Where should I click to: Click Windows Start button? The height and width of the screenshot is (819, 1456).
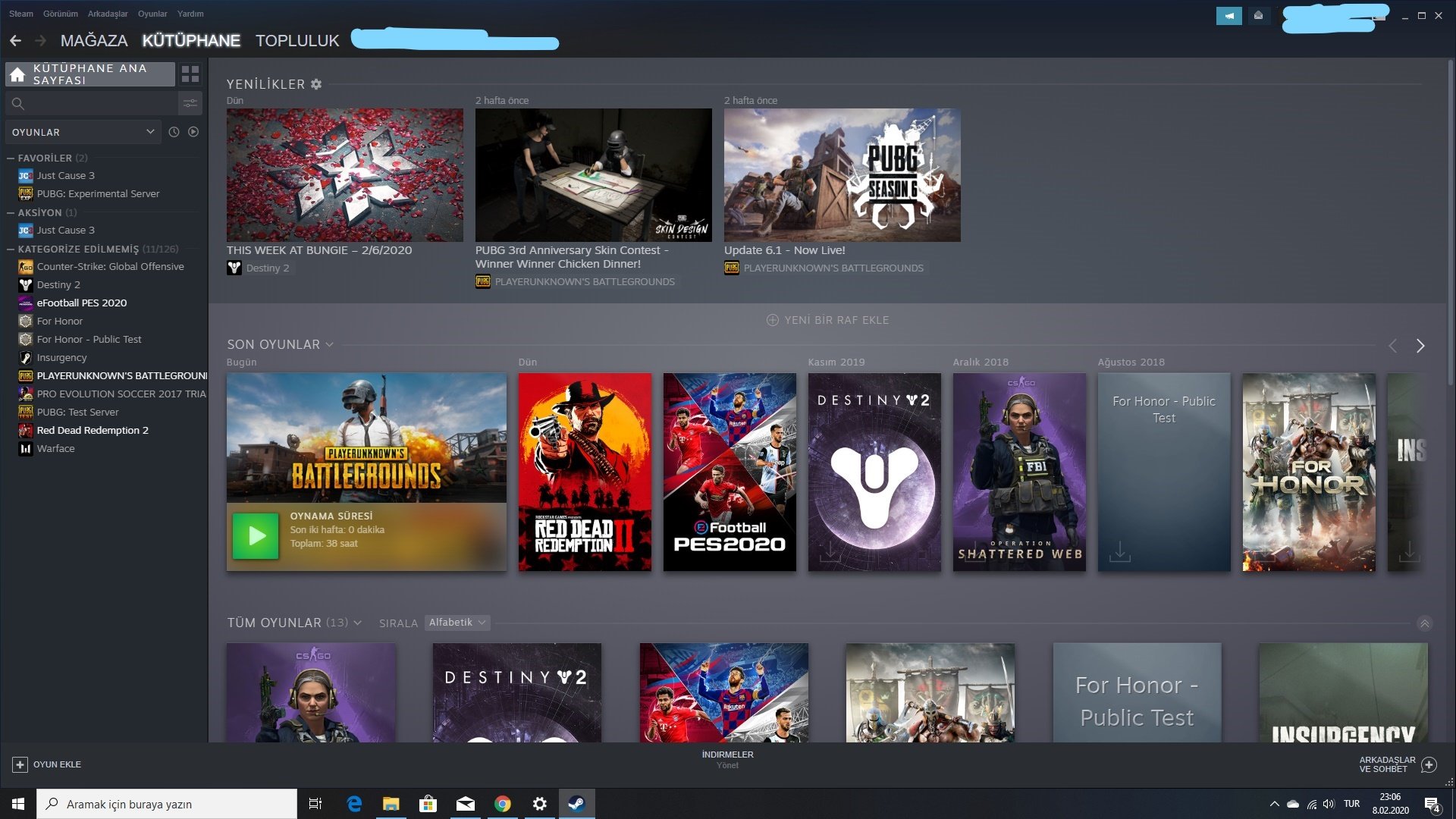(x=18, y=804)
